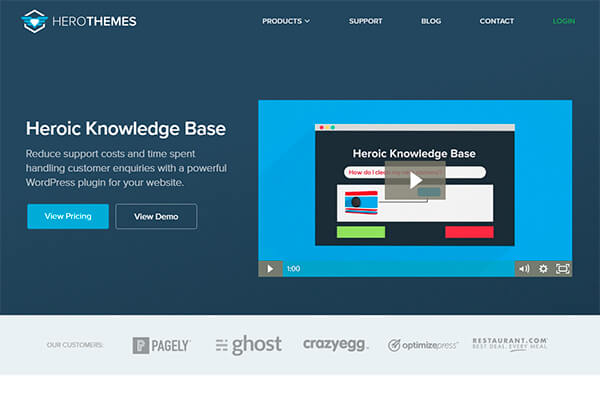
Task: Click the Crazyegg customer logo
Action: 335,344
